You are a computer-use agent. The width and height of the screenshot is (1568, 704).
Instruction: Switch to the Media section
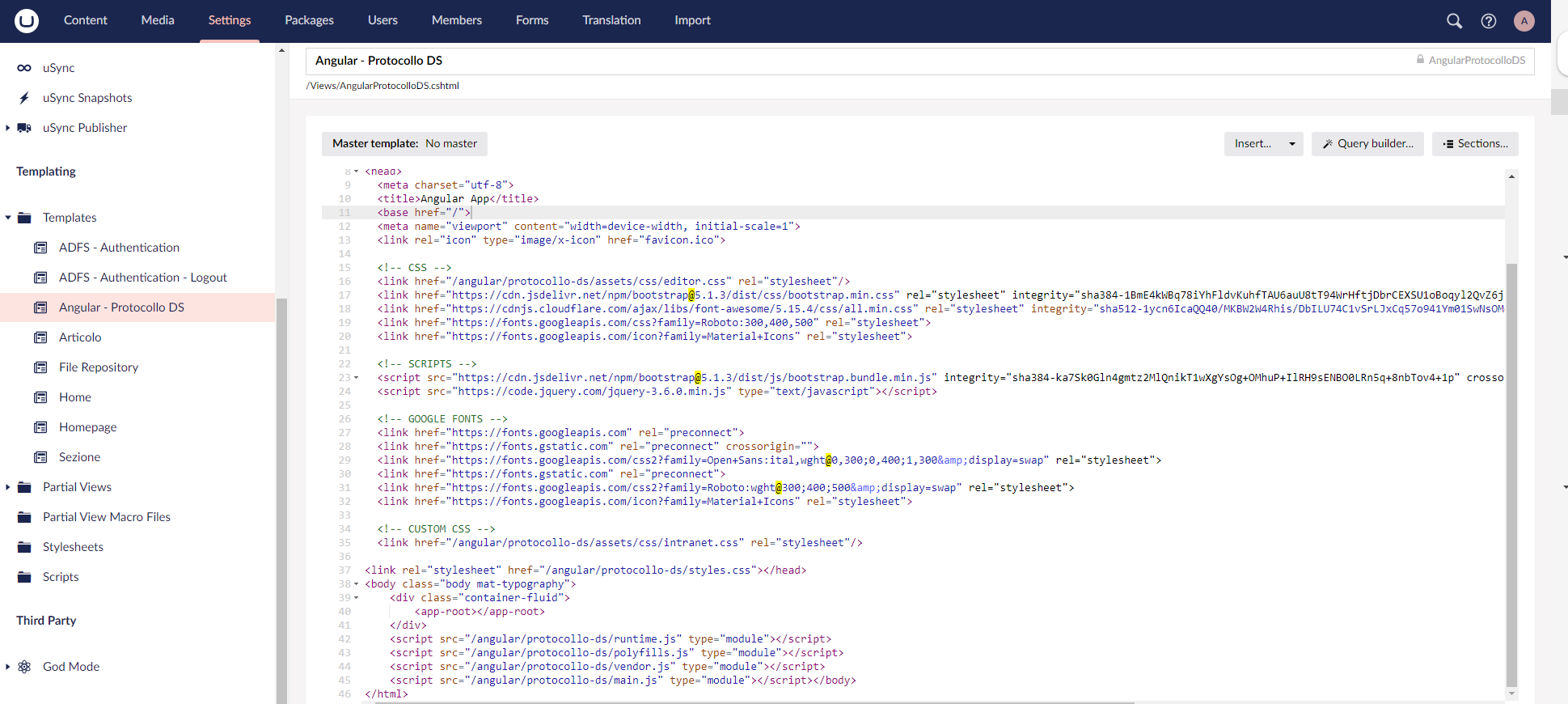click(158, 20)
